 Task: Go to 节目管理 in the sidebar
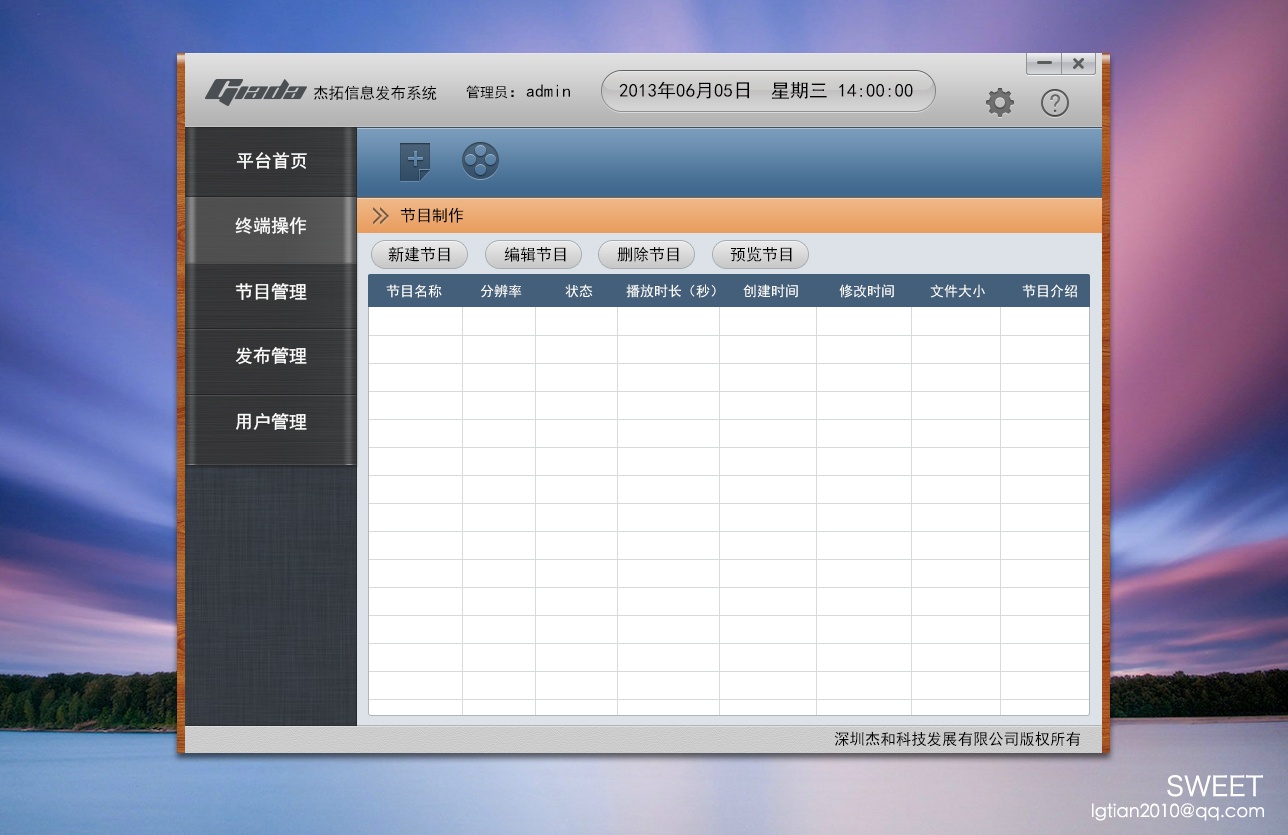coord(271,292)
